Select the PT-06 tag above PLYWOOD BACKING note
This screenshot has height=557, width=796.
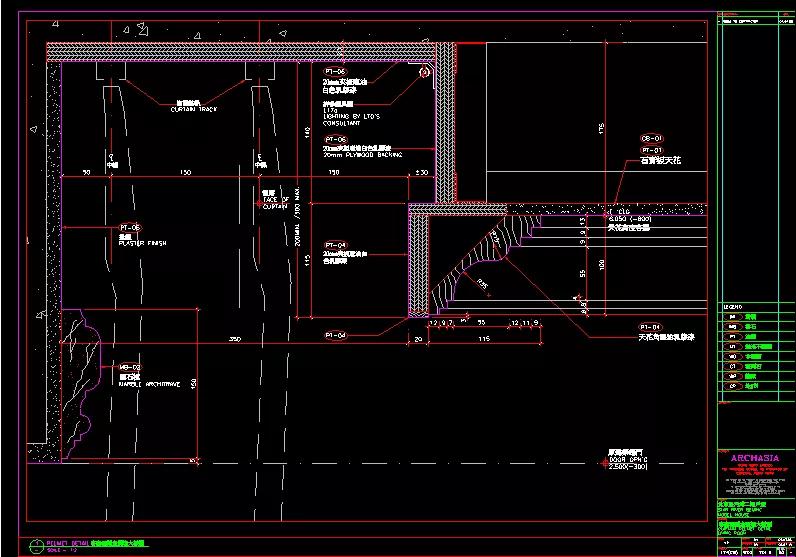[336, 139]
